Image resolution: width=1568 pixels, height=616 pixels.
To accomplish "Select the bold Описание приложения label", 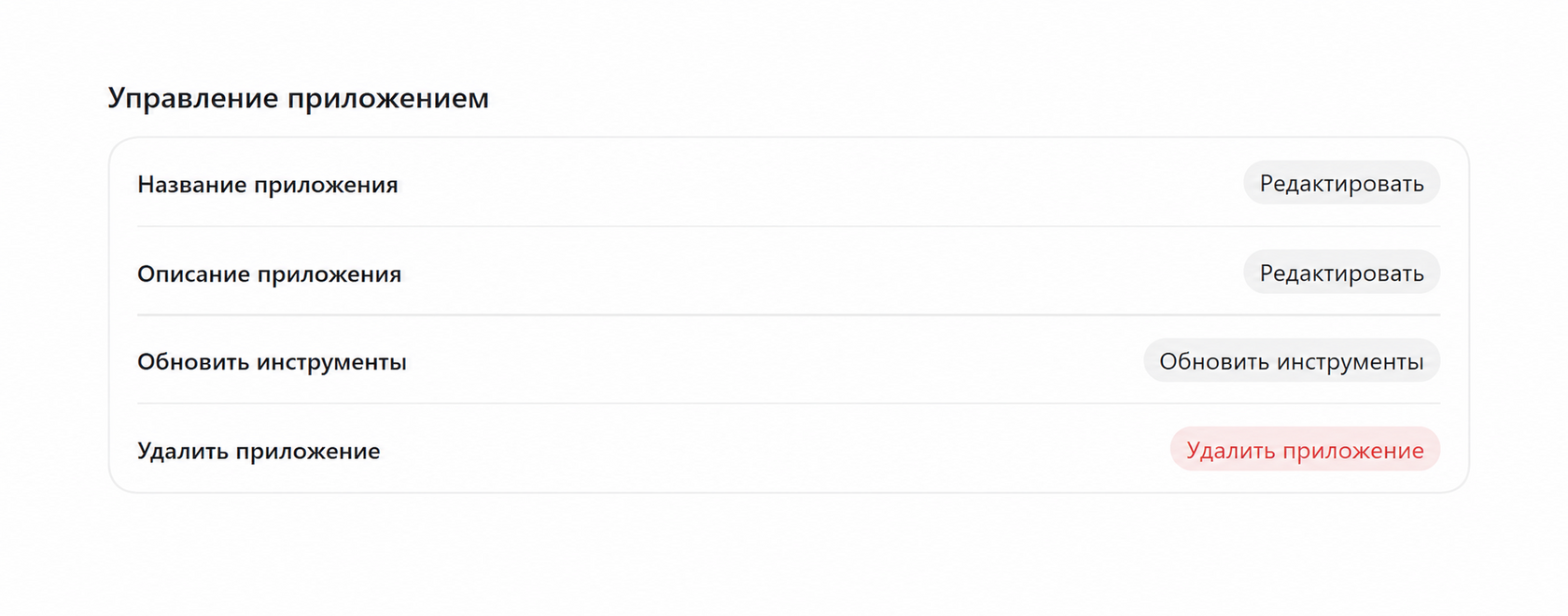I will click(x=269, y=274).
